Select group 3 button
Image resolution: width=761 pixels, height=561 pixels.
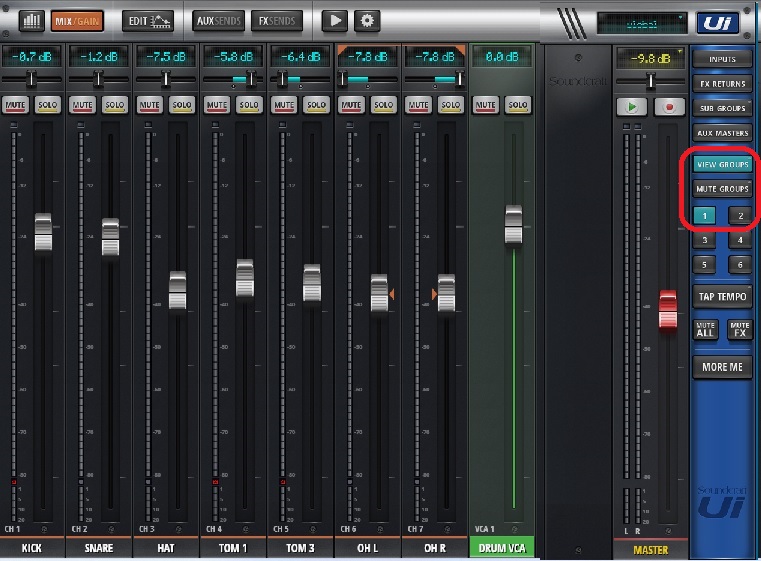tap(705, 240)
